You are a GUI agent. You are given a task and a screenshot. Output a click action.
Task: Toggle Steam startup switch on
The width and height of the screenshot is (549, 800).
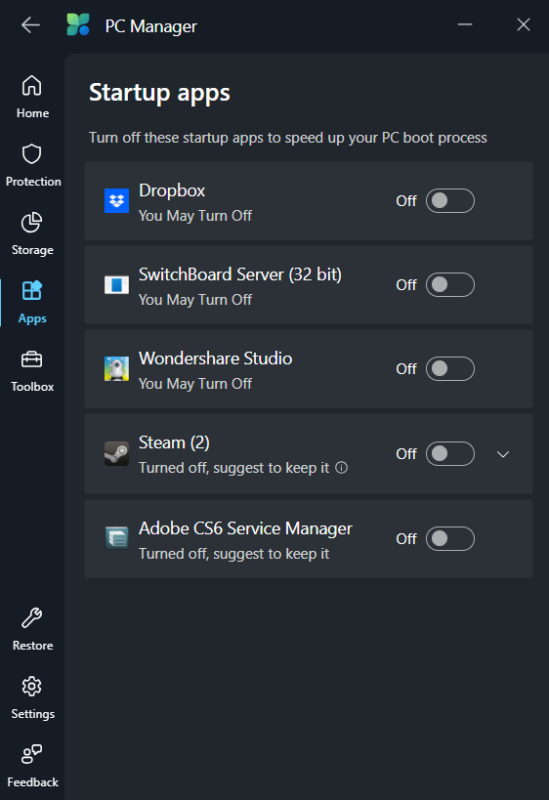coord(450,454)
